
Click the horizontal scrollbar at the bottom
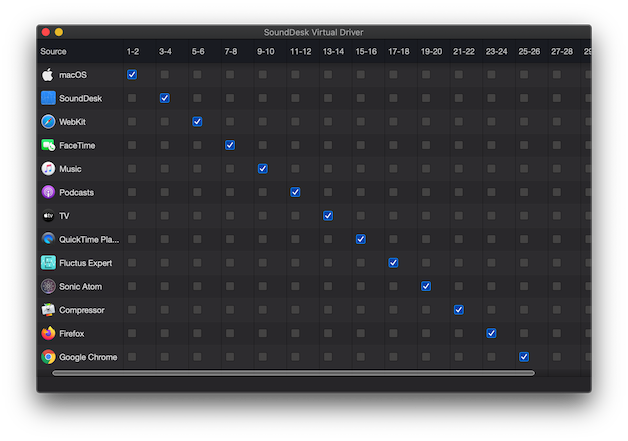[x=293, y=373]
